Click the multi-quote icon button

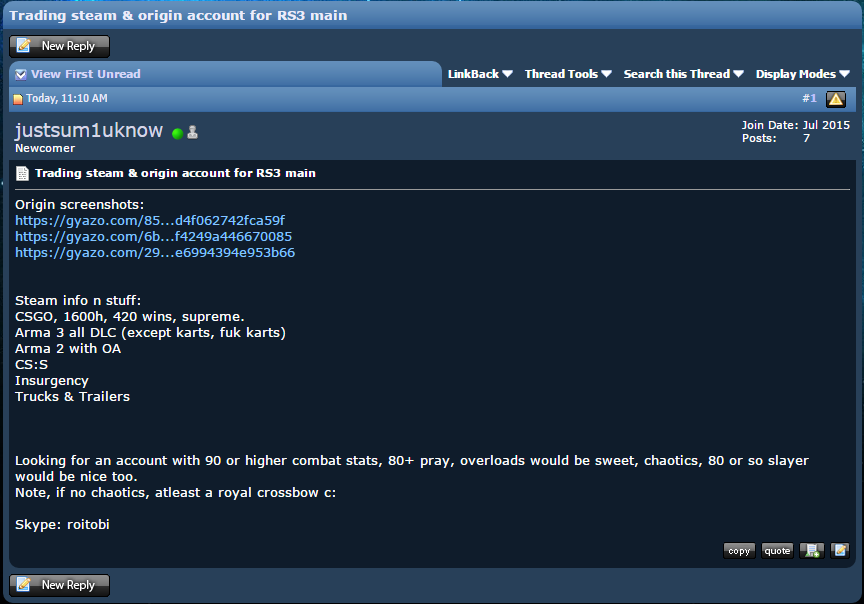(x=812, y=551)
